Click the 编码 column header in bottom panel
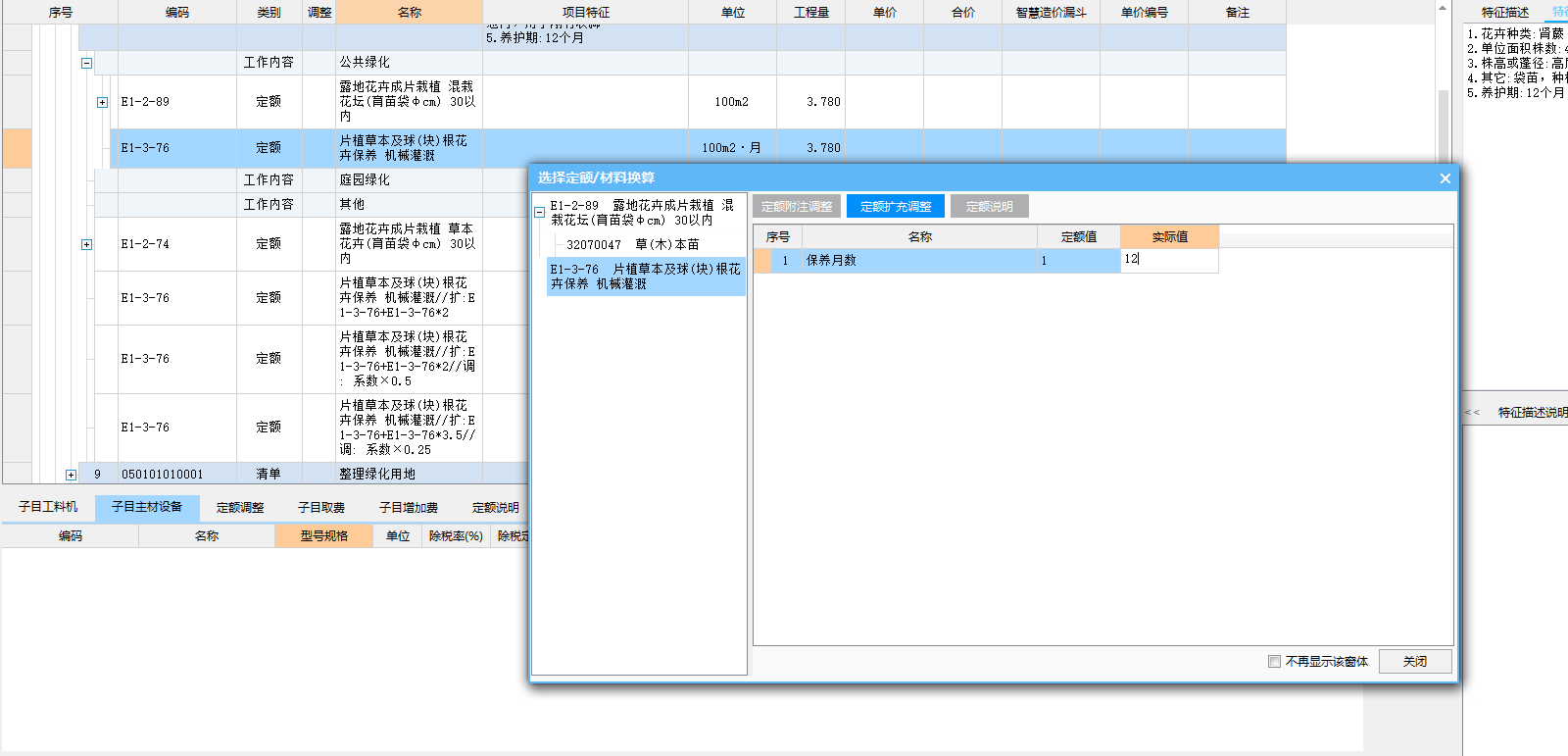The height and width of the screenshot is (756, 1568). 71,535
